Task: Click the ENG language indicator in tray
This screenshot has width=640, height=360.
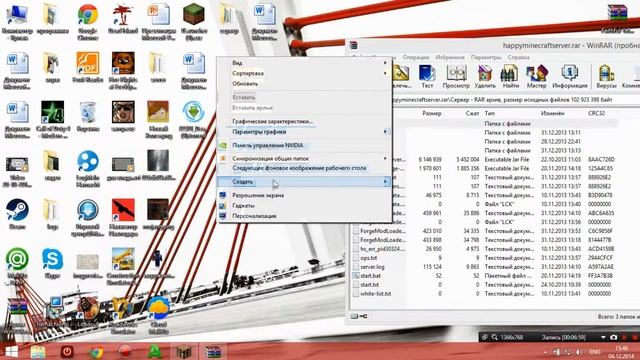Action: tap(595, 352)
